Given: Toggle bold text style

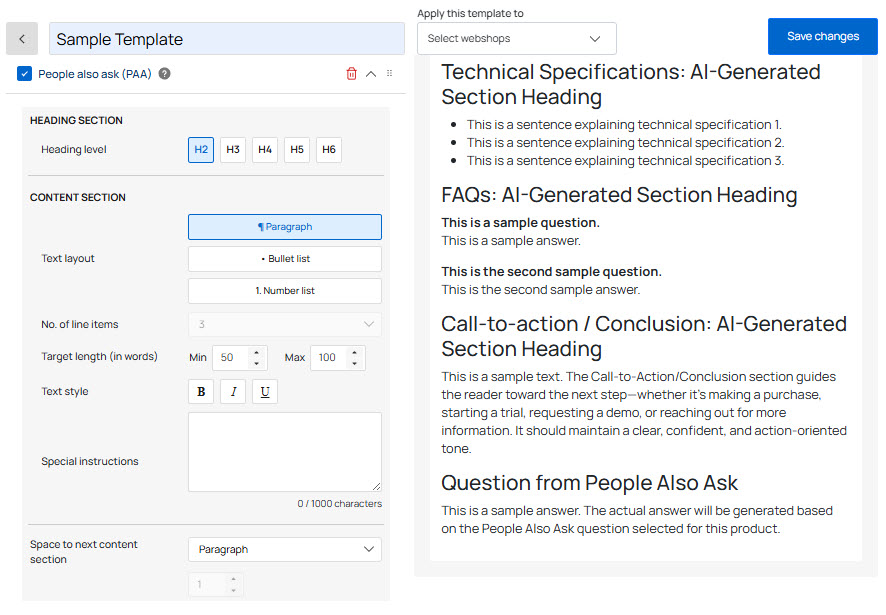Looking at the screenshot, I should 201,392.
